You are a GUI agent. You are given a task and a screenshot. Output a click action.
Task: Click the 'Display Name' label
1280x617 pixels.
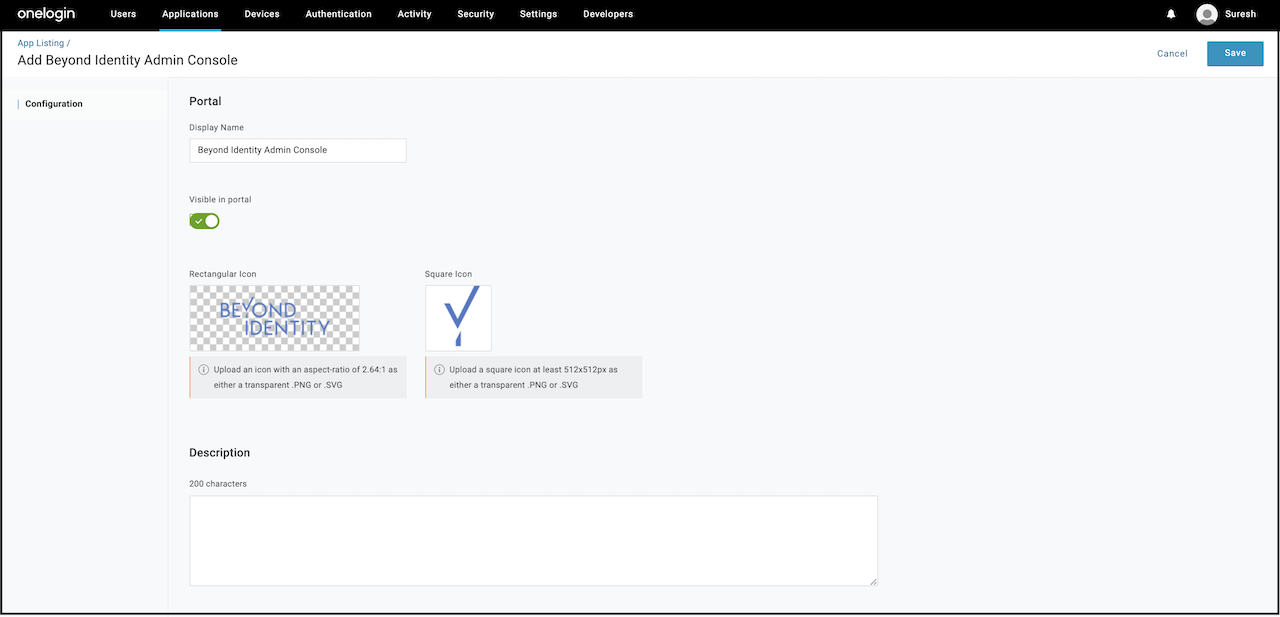(x=216, y=128)
